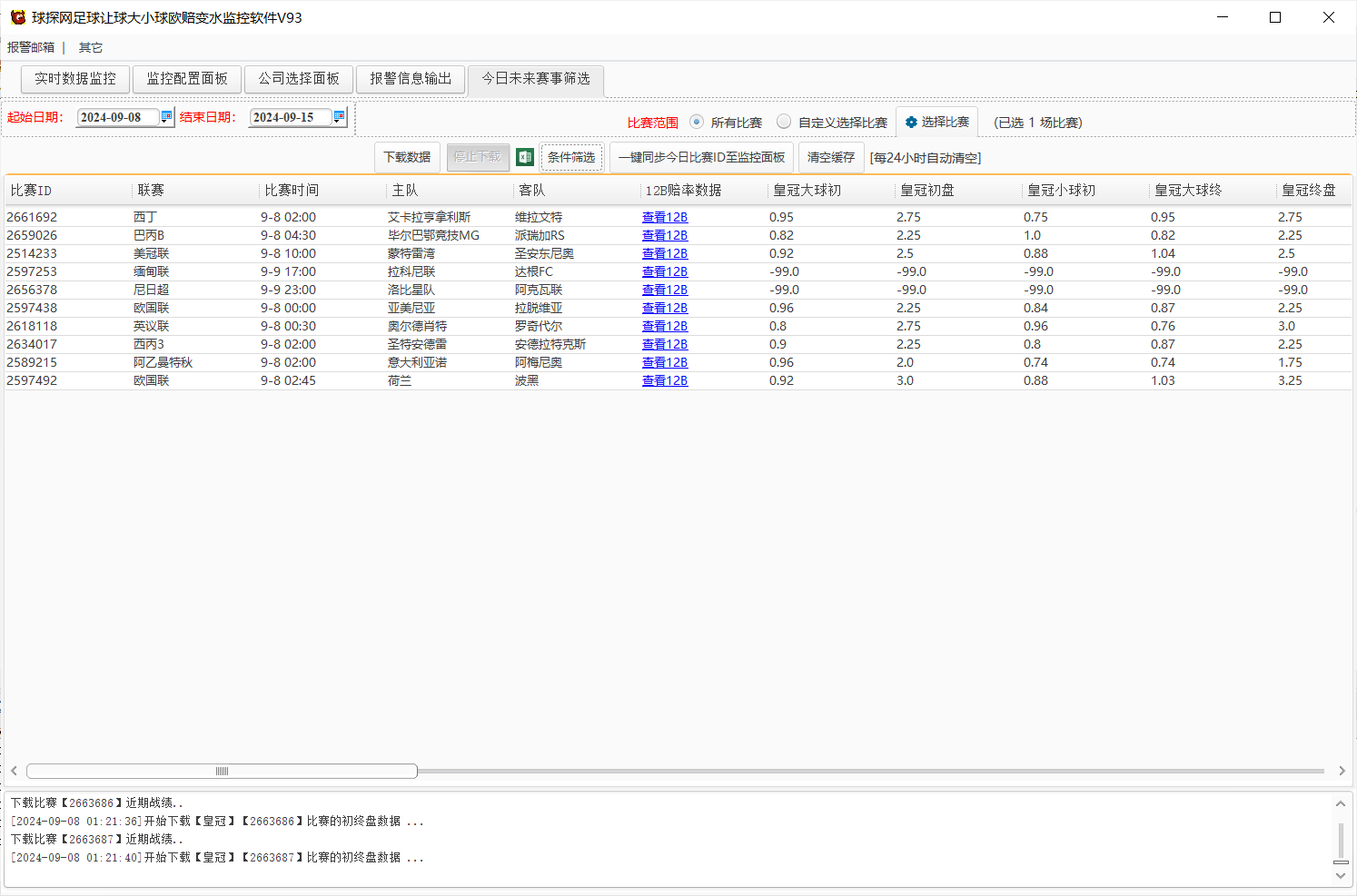Open 查看12B link for match 2659026
Screen dimensions: 1357x896
[x=665, y=235]
